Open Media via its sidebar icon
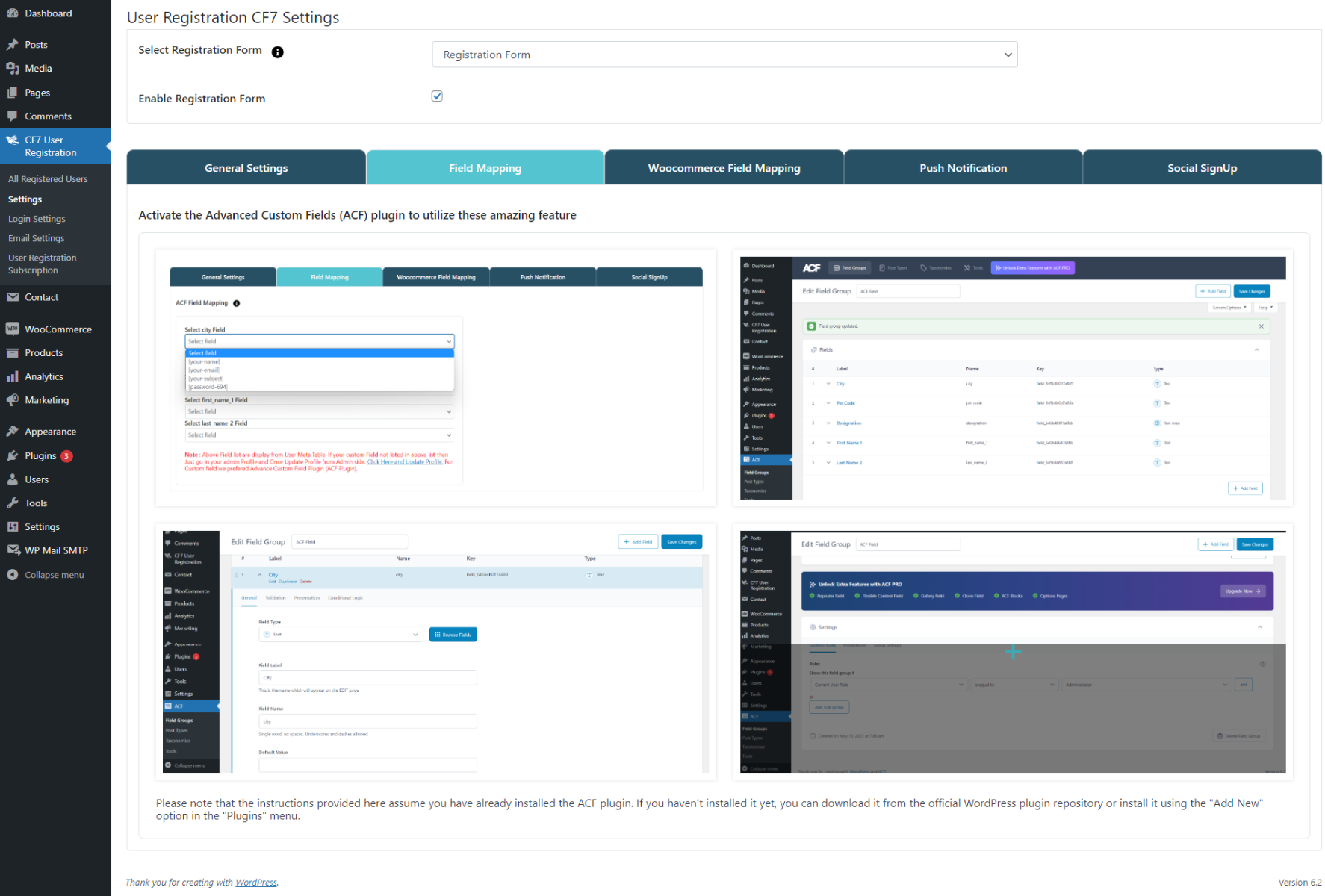Screen dimensions: 1325x896 click(13, 69)
